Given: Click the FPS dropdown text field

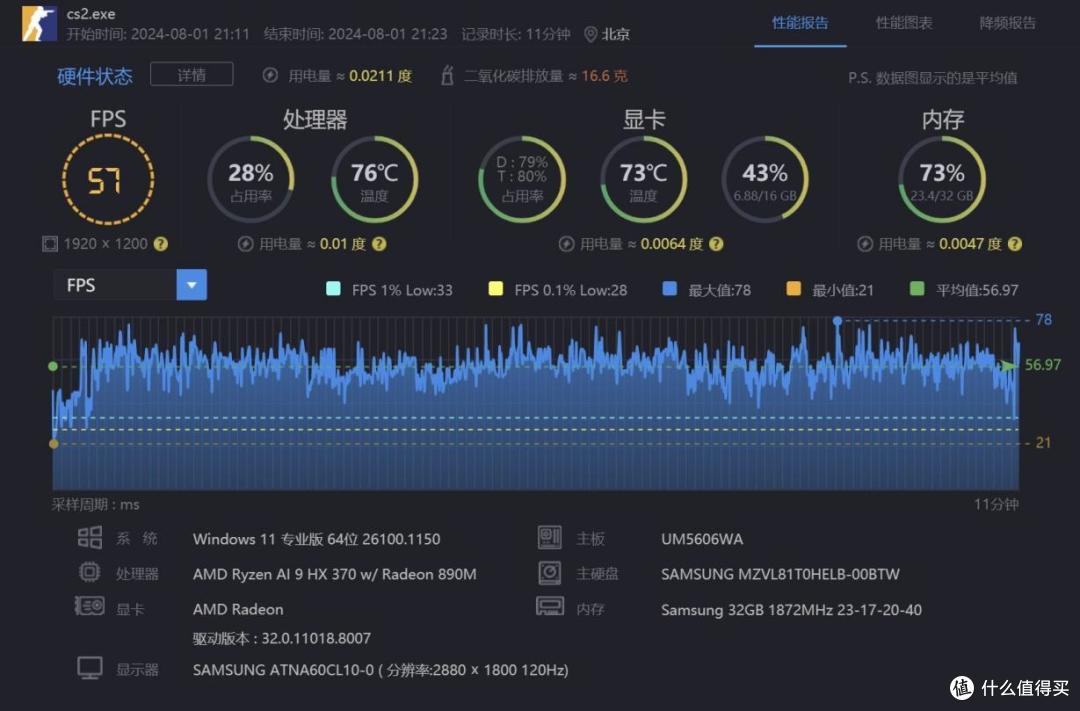Looking at the screenshot, I should tap(114, 285).
